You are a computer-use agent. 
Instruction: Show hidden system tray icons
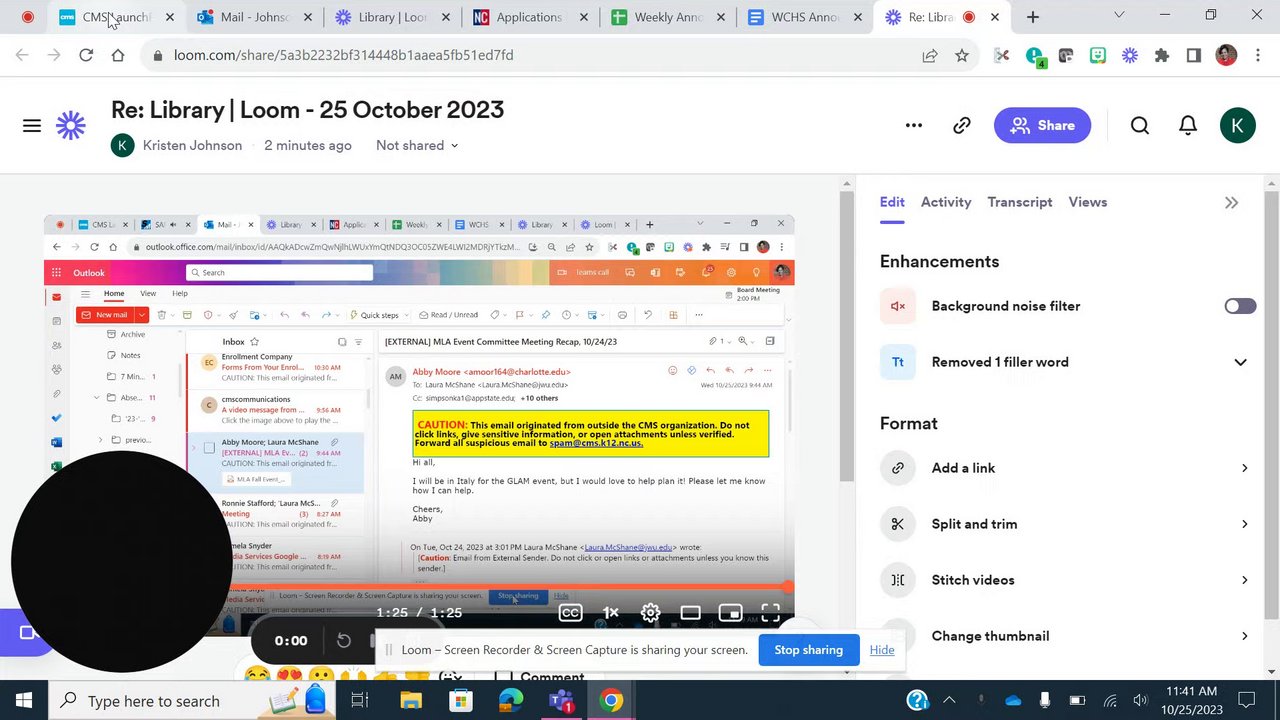click(949, 701)
